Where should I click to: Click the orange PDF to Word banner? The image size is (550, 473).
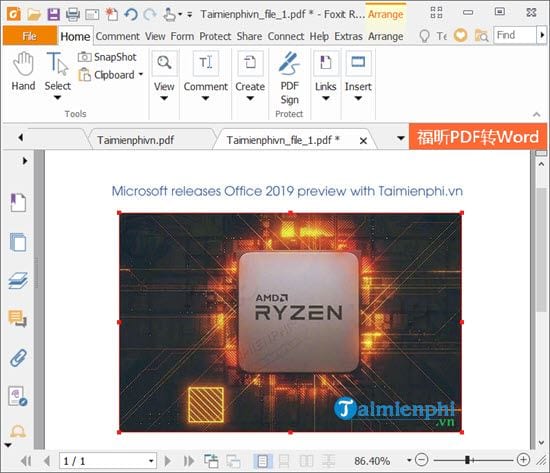click(x=478, y=136)
